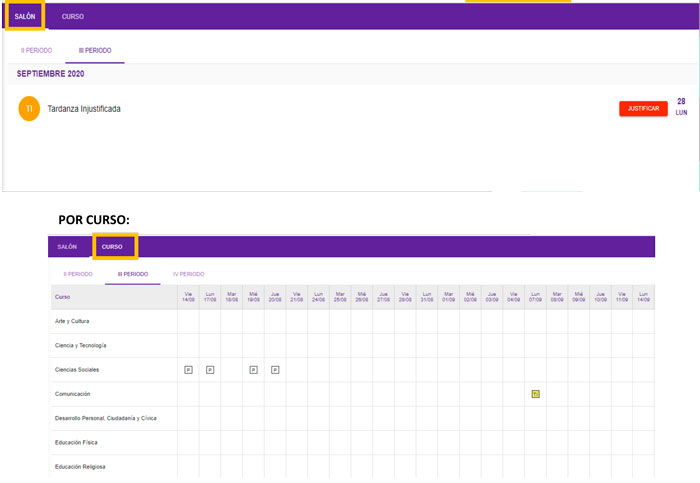The width and height of the screenshot is (700, 483).
Task: Click the P mark under Jue 20/08
Action: click(275, 370)
